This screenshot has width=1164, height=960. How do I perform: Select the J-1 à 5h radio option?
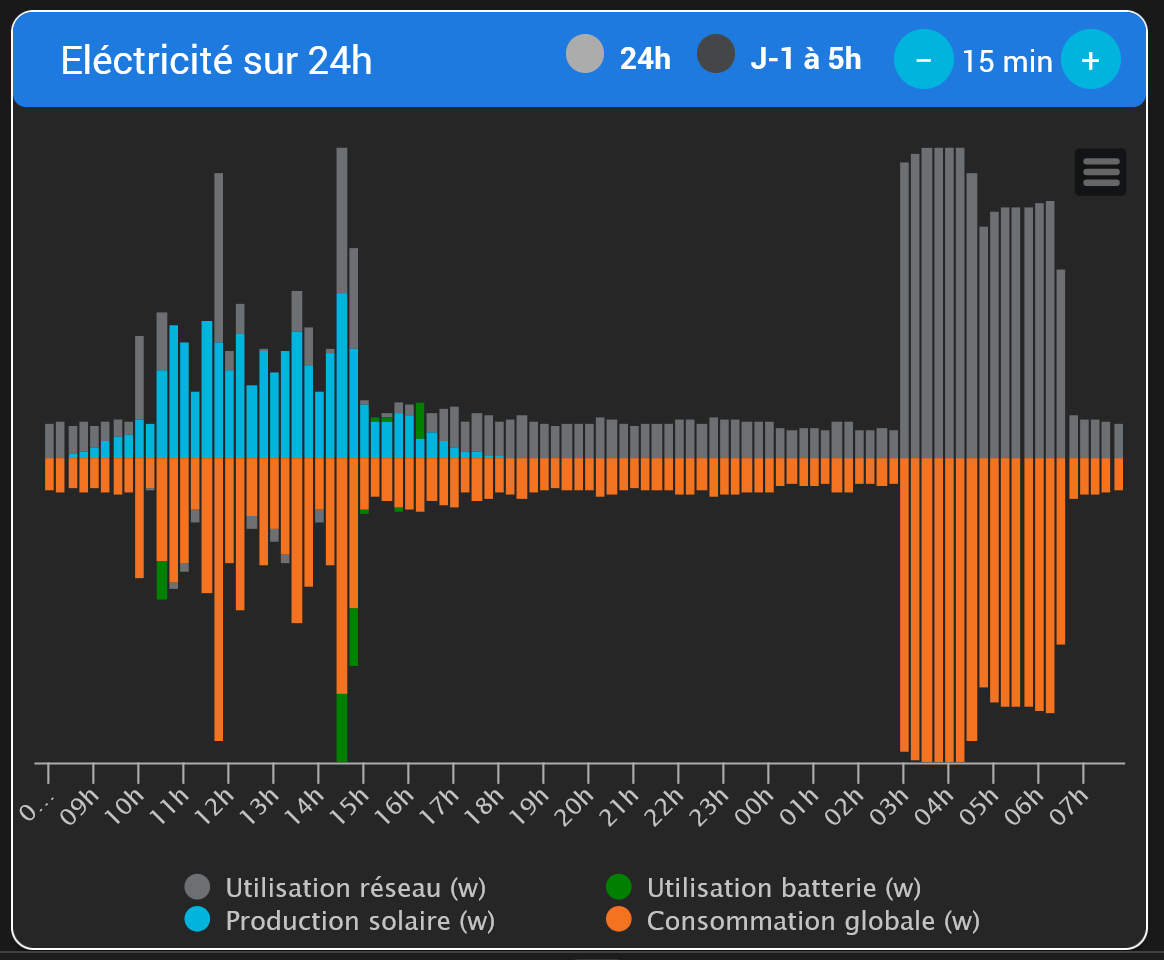[x=716, y=54]
